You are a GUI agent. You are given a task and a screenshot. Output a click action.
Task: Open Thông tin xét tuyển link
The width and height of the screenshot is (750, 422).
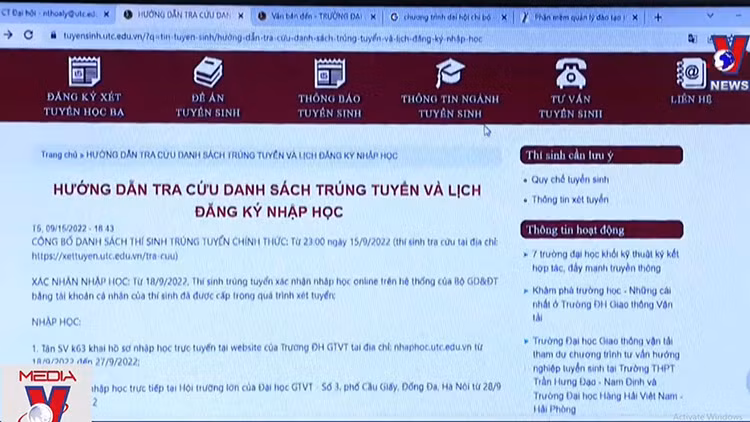[x=570, y=200]
